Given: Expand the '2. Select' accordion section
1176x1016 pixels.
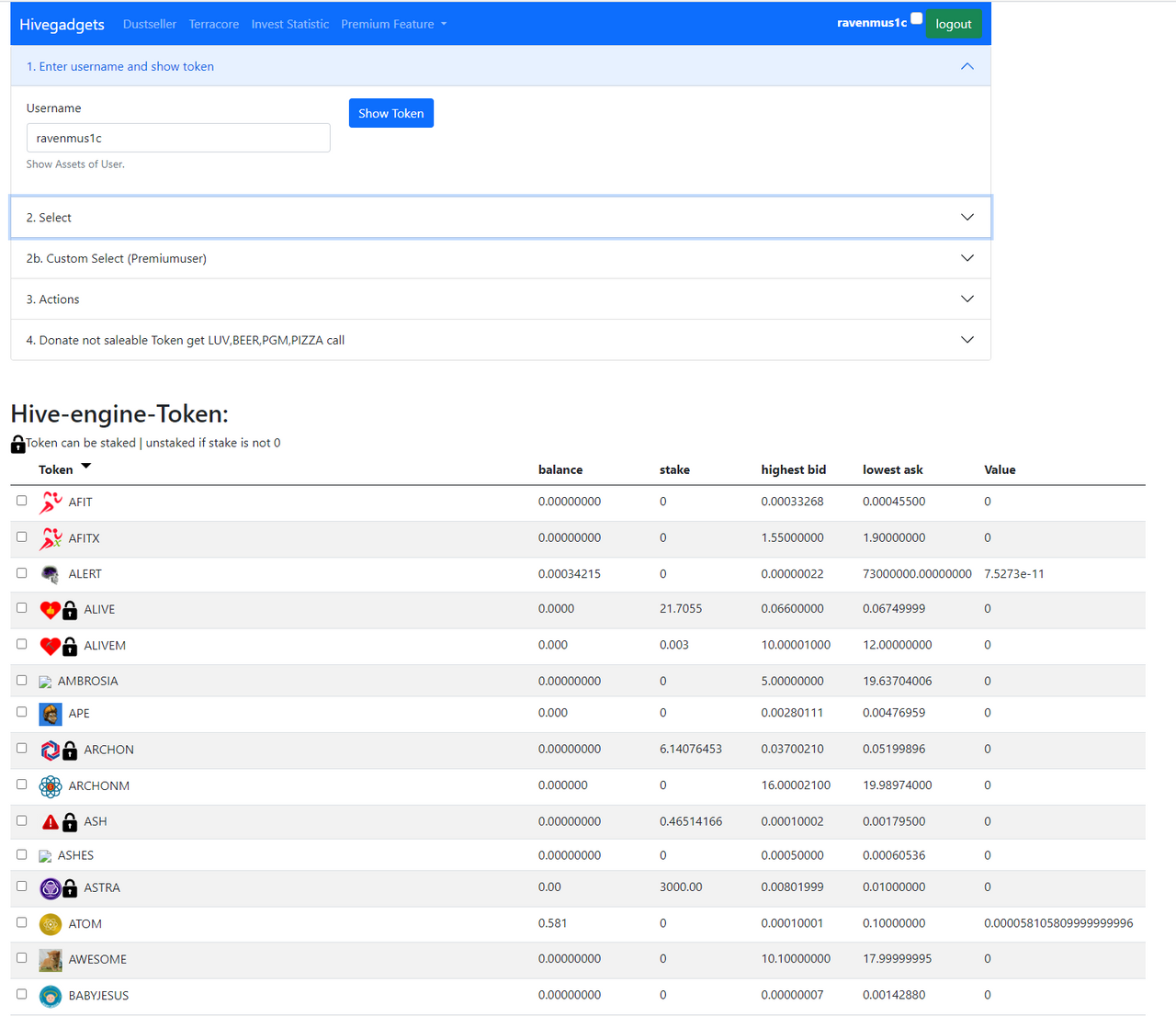Looking at the screenshot, I should click(x=501, y=218).
